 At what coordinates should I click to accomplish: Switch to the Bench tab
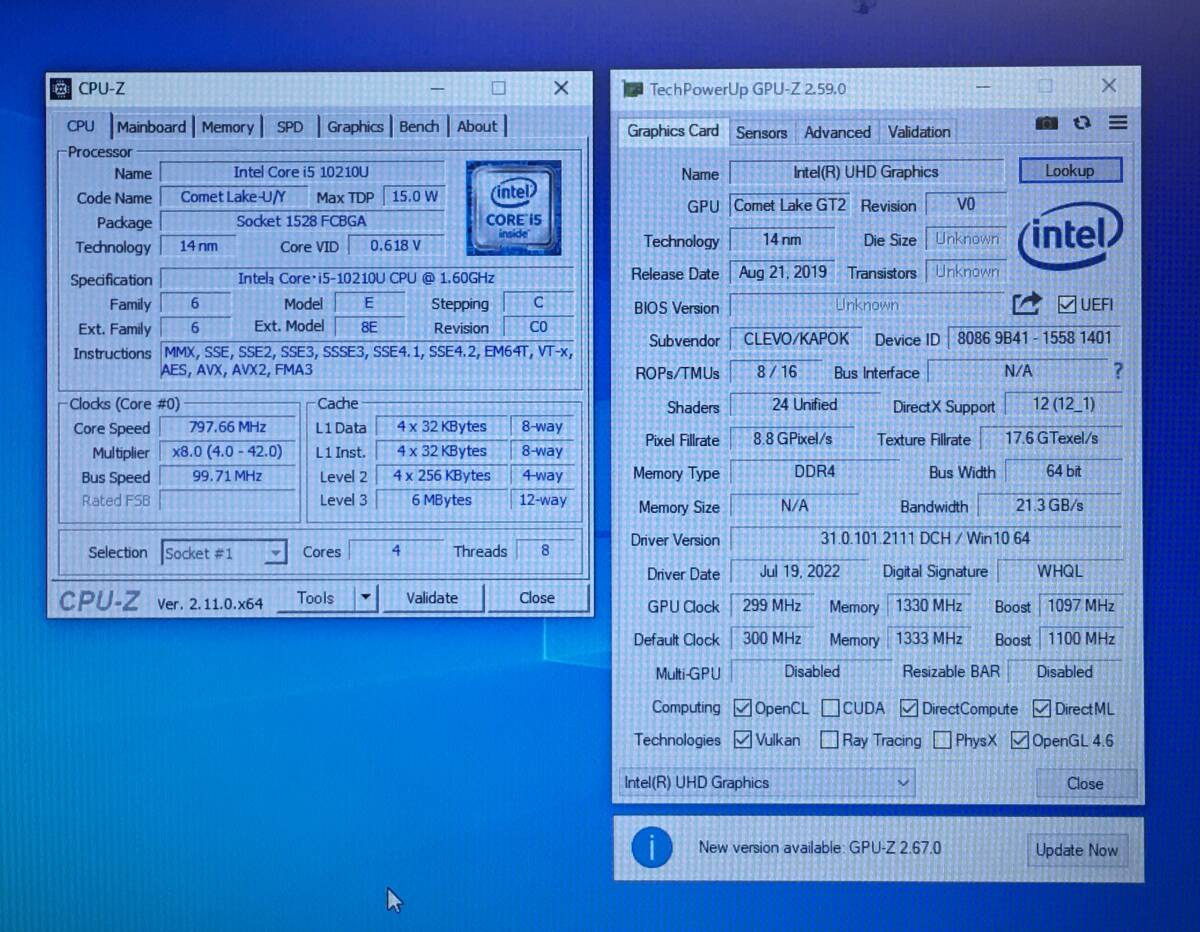(419, 126)
